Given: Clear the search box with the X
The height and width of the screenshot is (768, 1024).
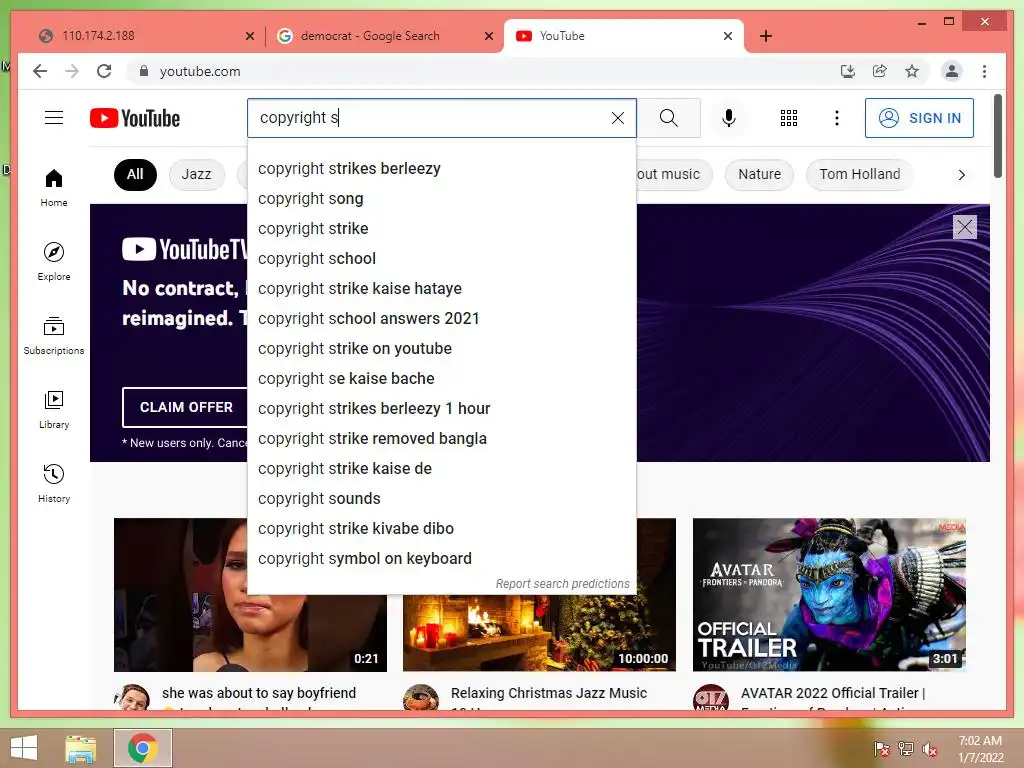Looking at the screenshot, I should (x=618, y=118).
